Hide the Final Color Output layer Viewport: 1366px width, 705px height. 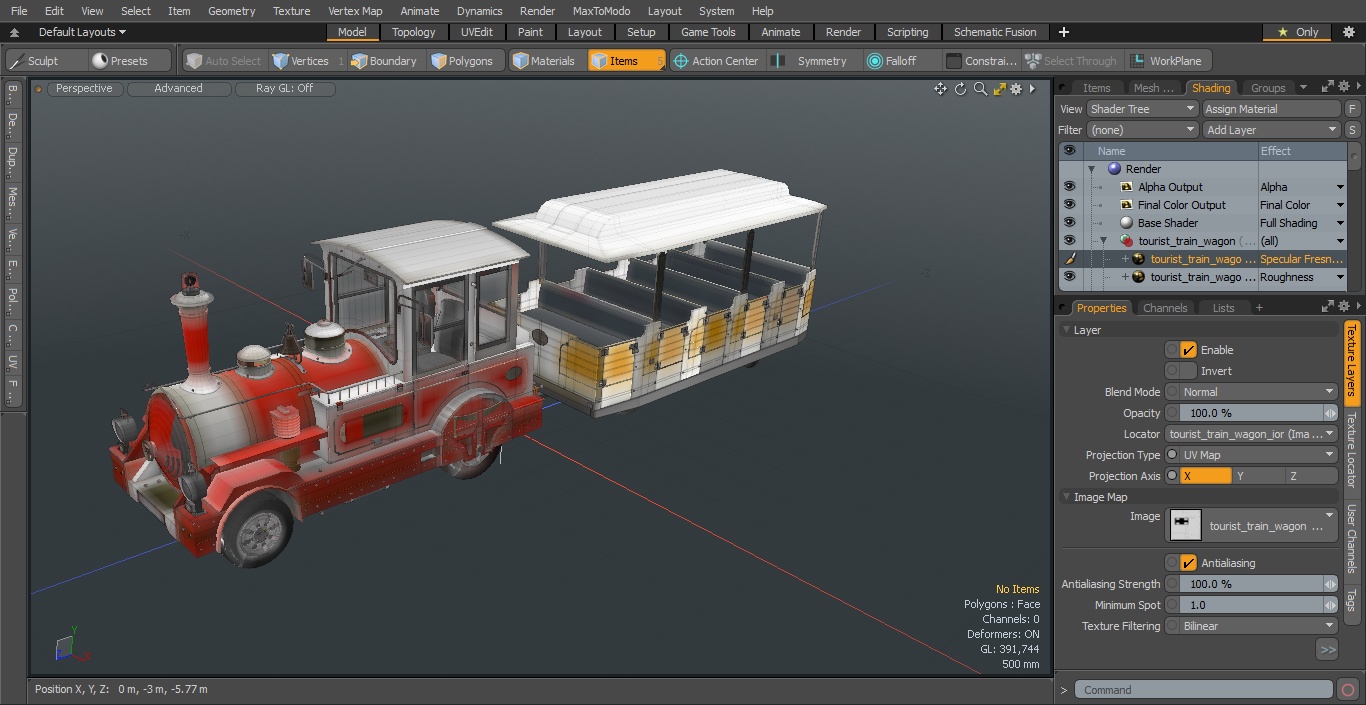click(1069, 205)
